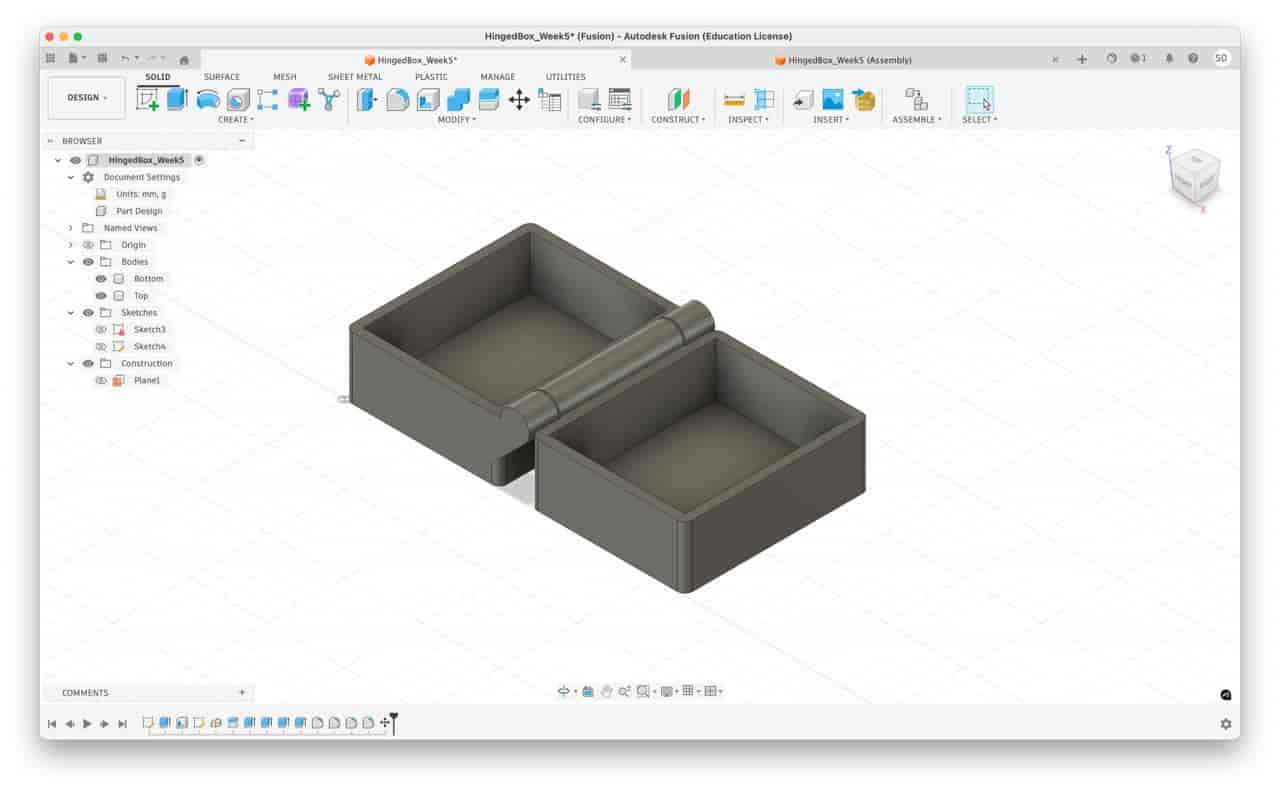The width and height of the screenshot is (1280, 792).
Task: Select the Offset Face tool
Action: (489, 99)
